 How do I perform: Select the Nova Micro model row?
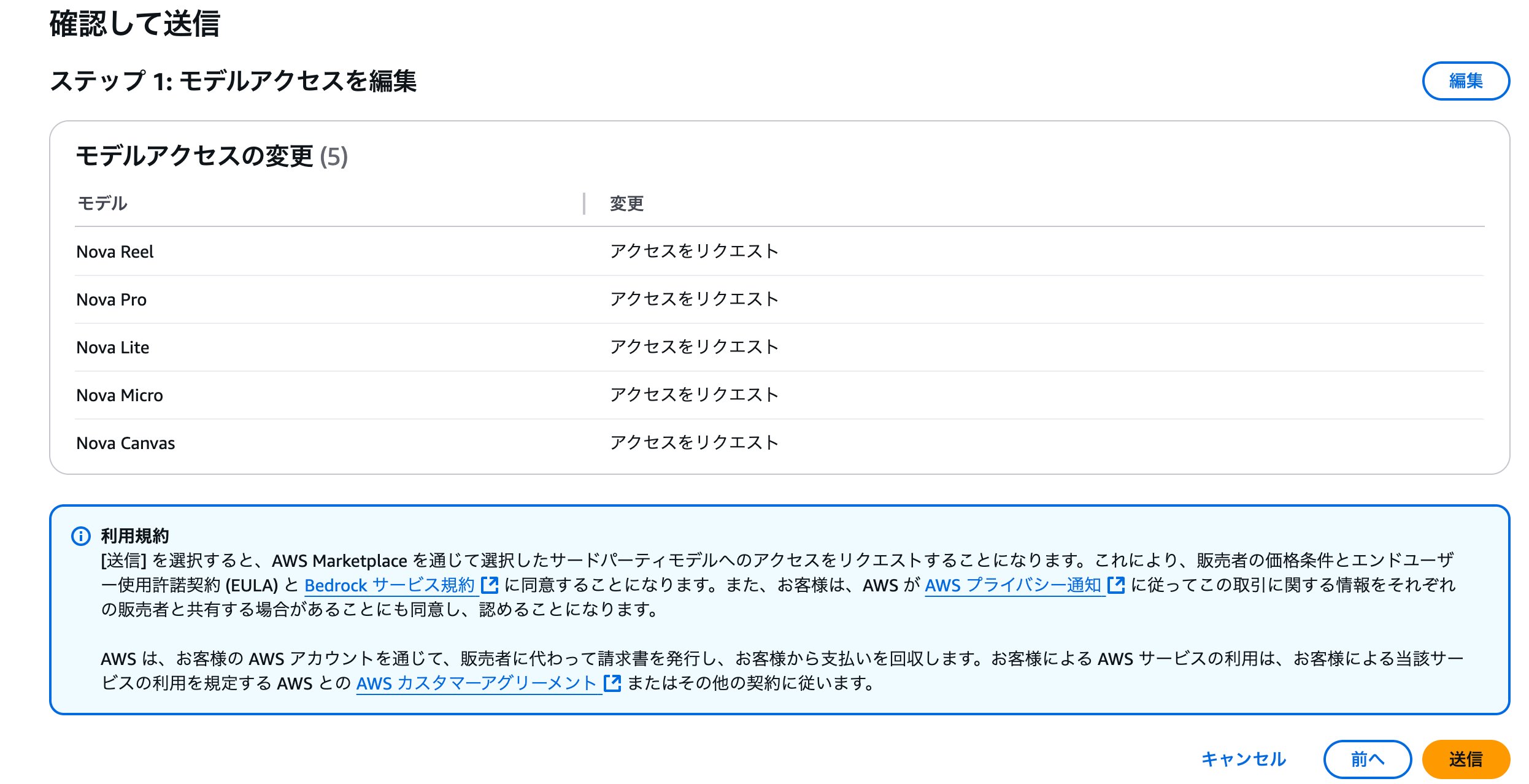(779, 395)
